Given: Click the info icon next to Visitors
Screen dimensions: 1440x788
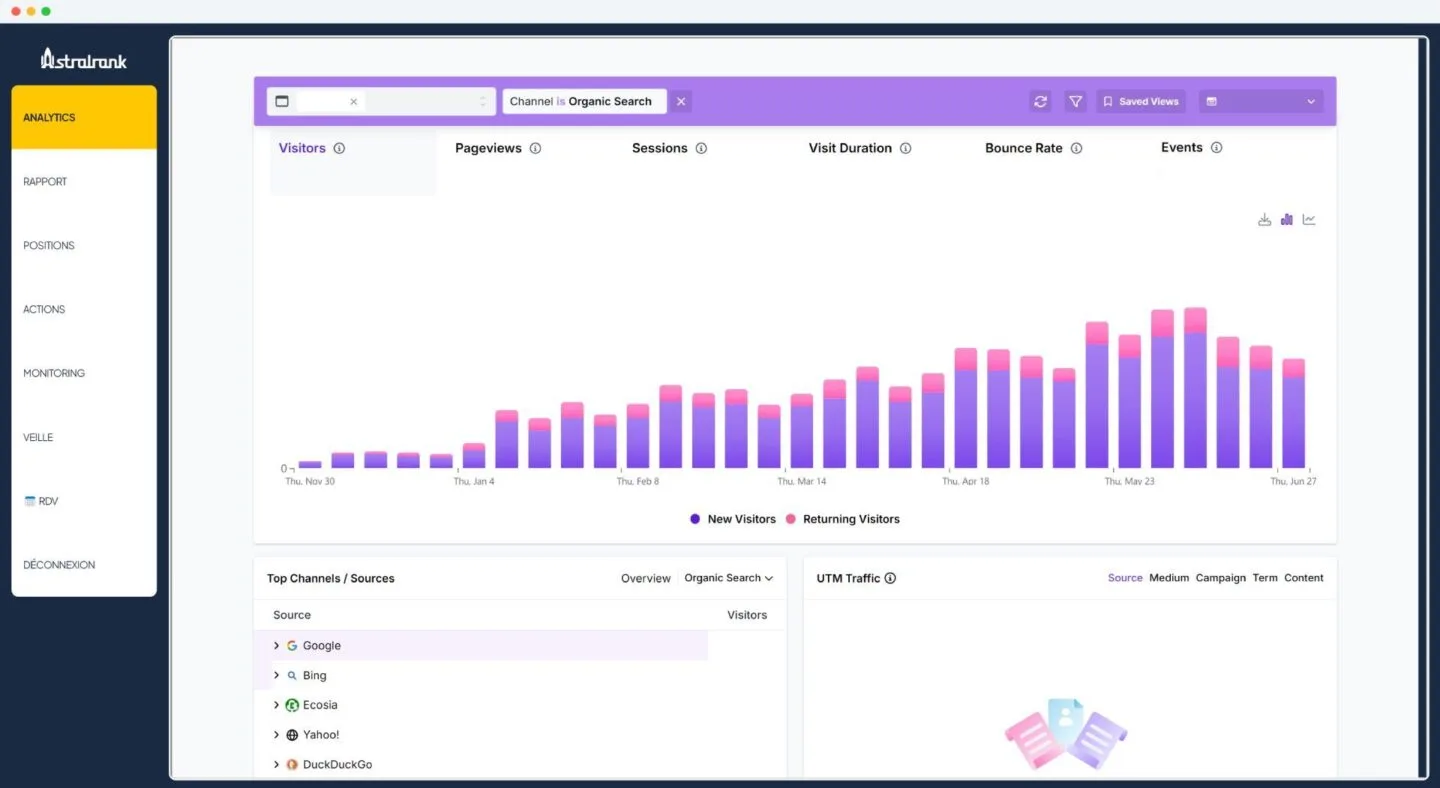Looking at the screenshot, I should (x=339, y=148).
